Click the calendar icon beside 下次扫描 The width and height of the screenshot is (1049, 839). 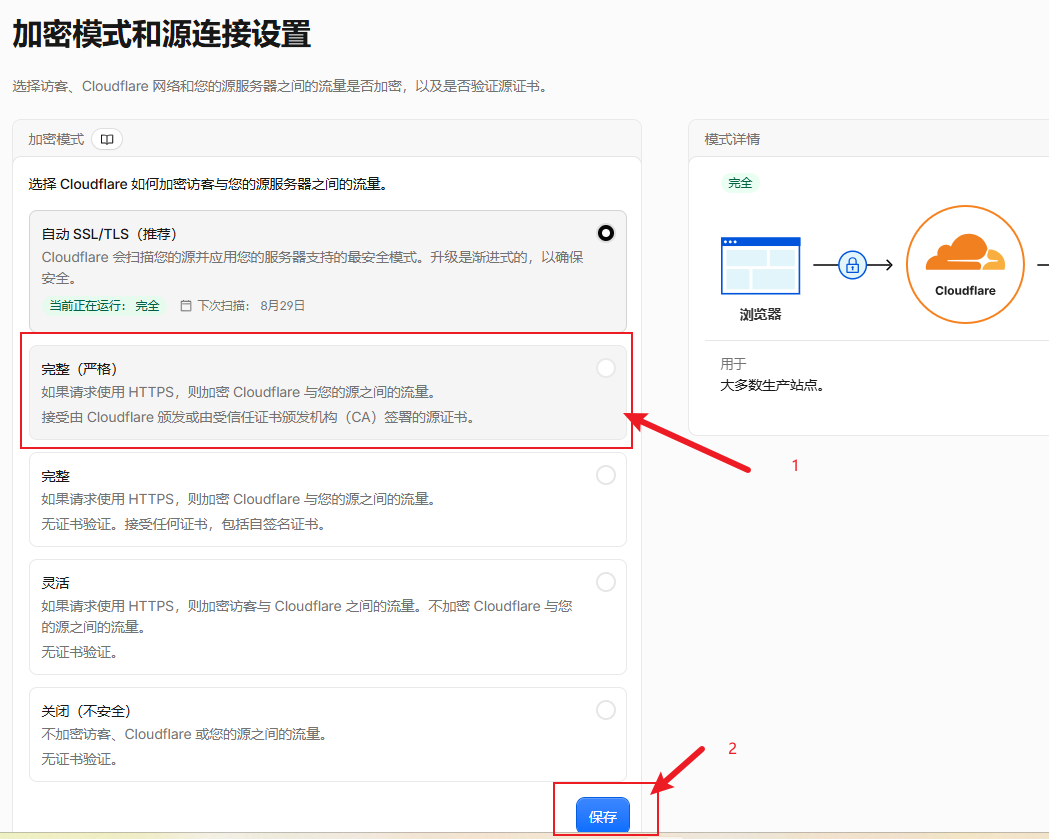186,306
